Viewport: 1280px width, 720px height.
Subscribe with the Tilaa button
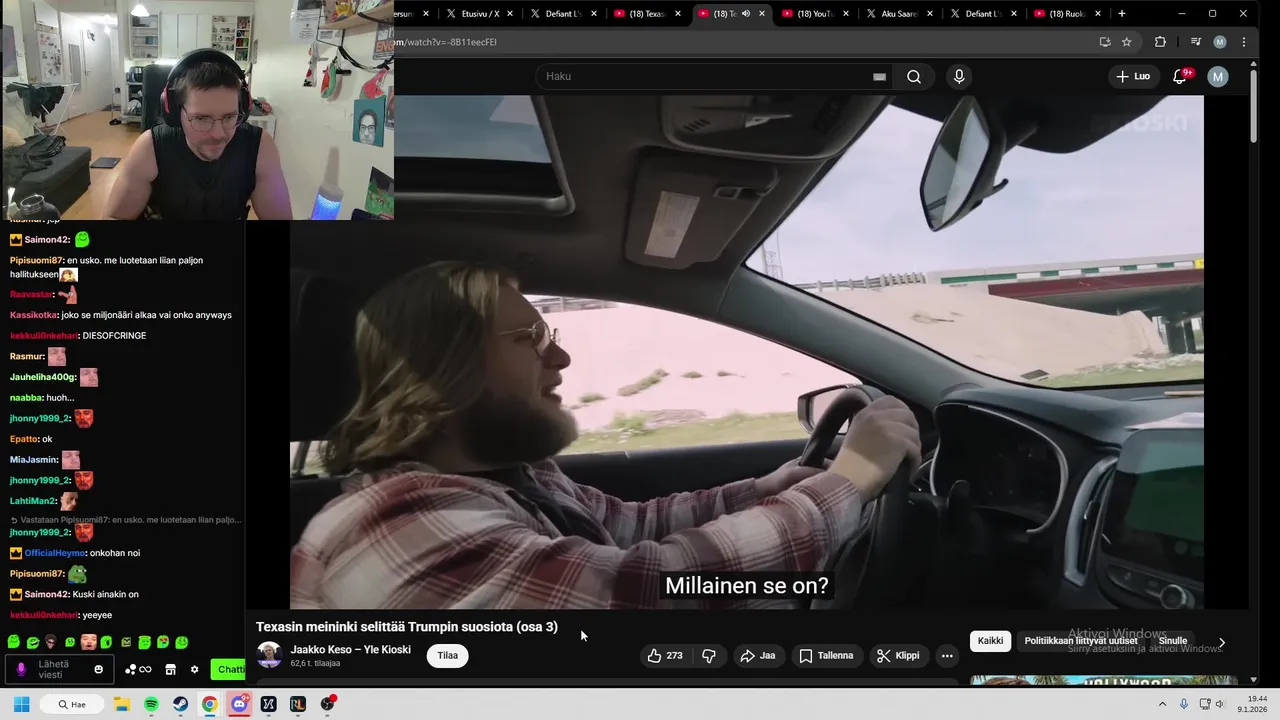[x=447, y=656]
